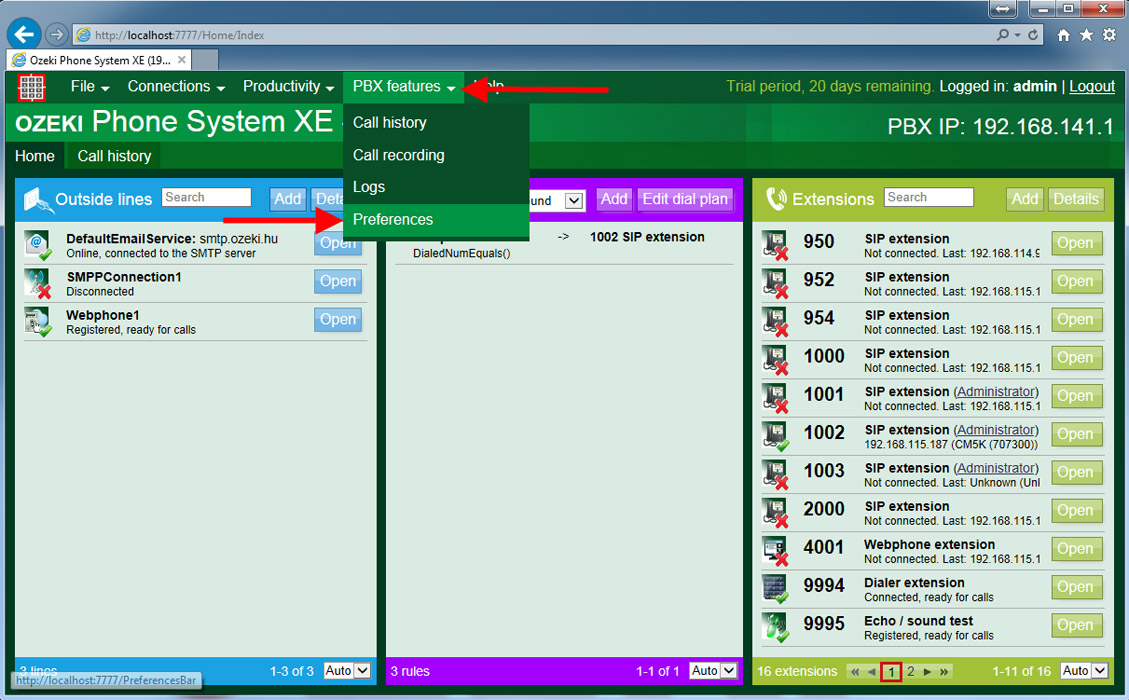Select extensions page 1
Viewport: 1129px width, 700px height.
point(891,671)
